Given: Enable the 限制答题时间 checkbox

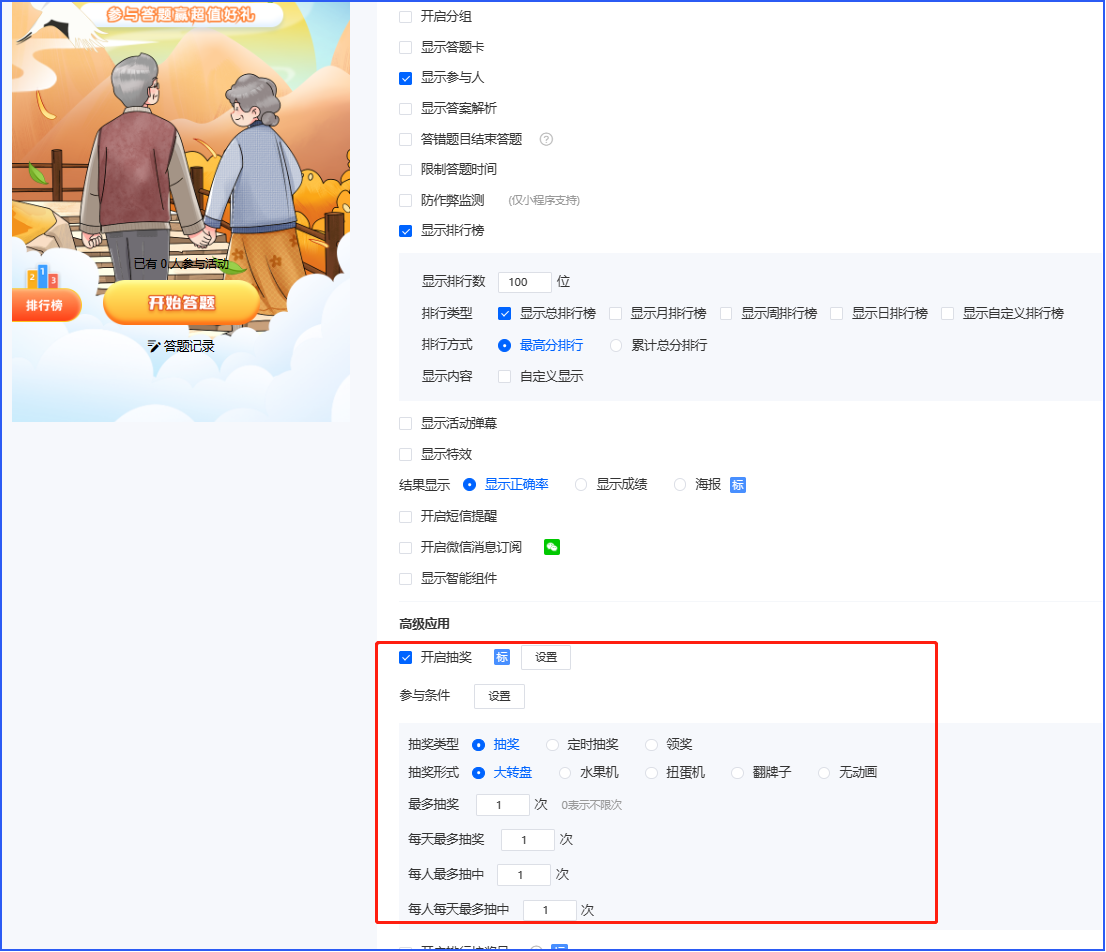Looking at the screenshot, I should [x=406, y=170].
